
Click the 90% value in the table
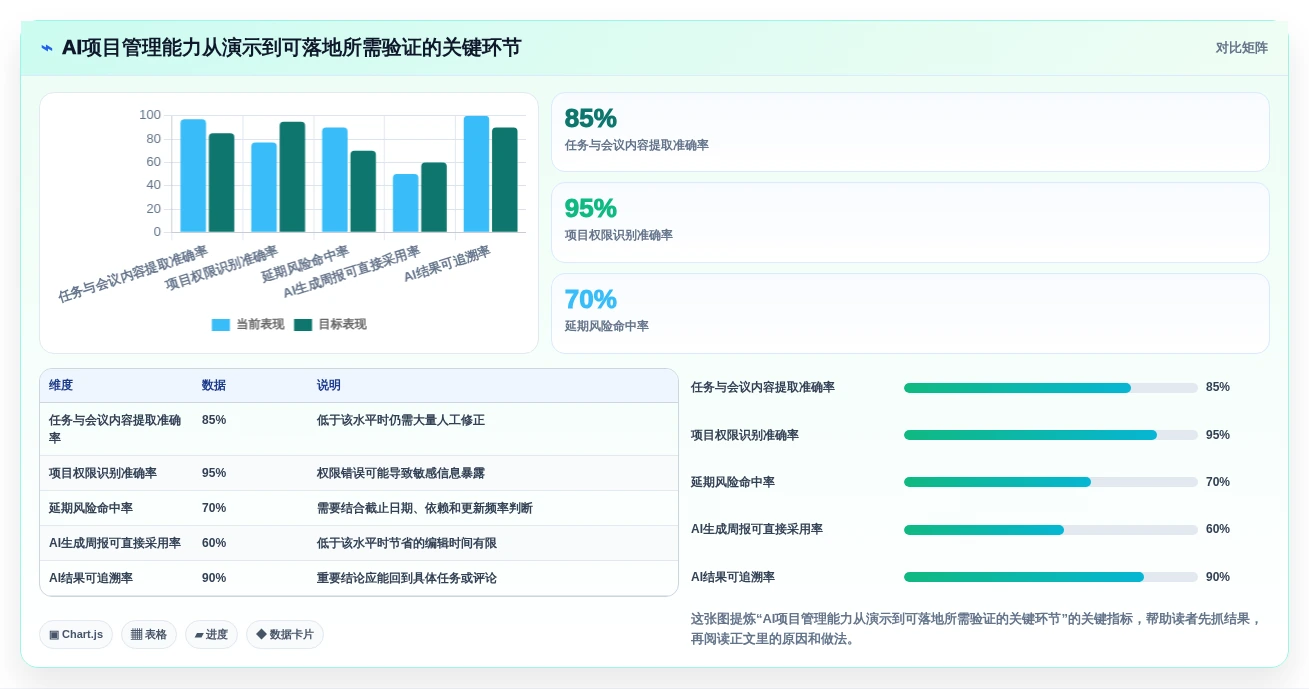pos(214,578)
